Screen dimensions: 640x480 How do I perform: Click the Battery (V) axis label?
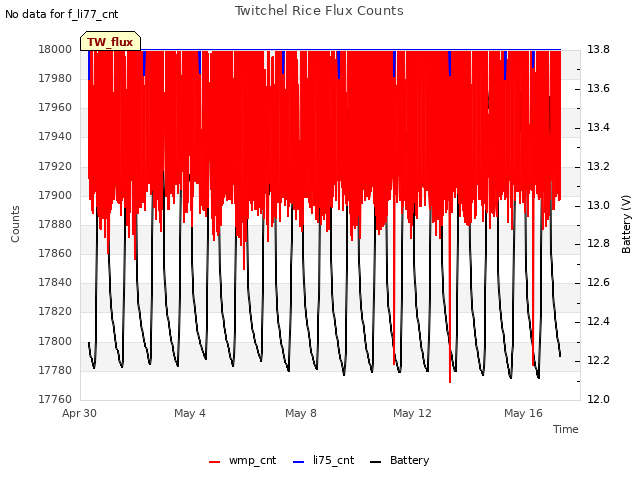tap(626, 224)
